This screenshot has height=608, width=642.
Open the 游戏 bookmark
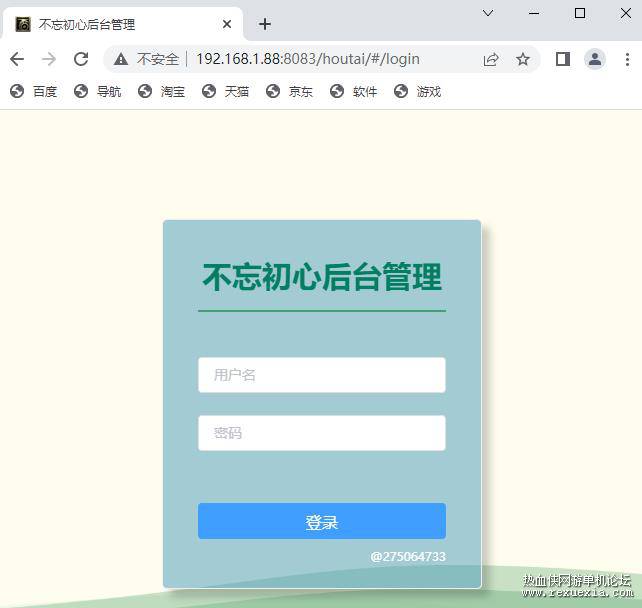[x=417, y=91]
